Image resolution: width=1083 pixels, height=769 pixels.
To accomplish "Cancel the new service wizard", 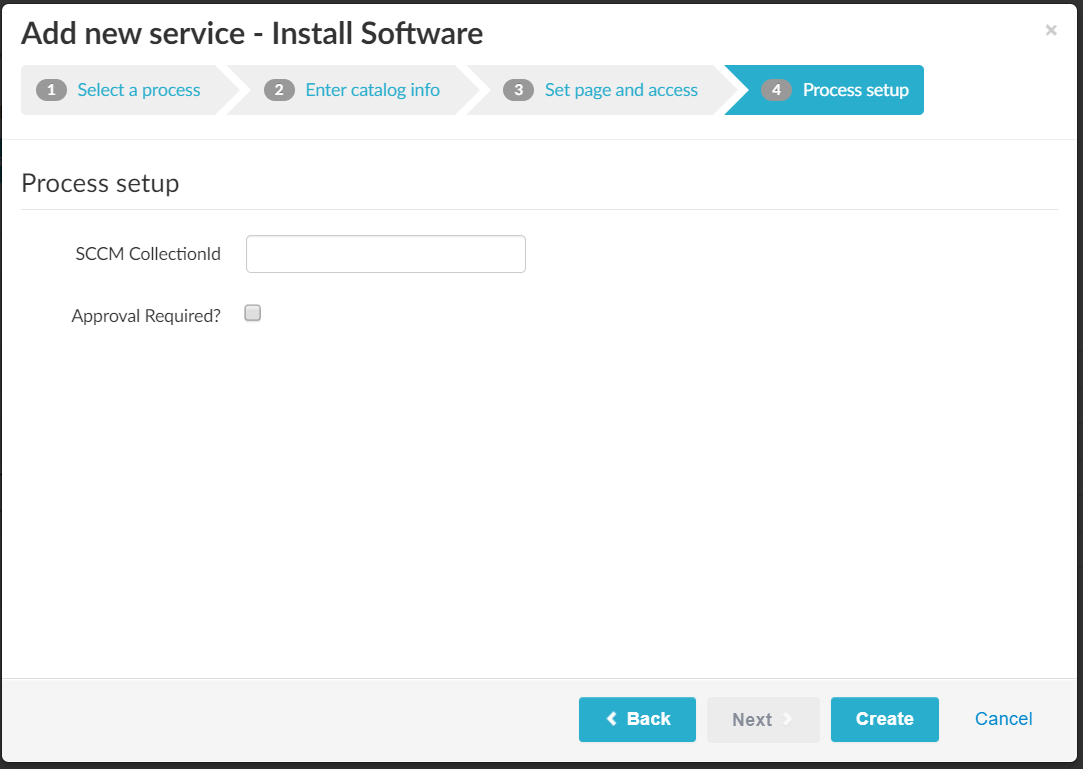I will [x=1003, y=719].
